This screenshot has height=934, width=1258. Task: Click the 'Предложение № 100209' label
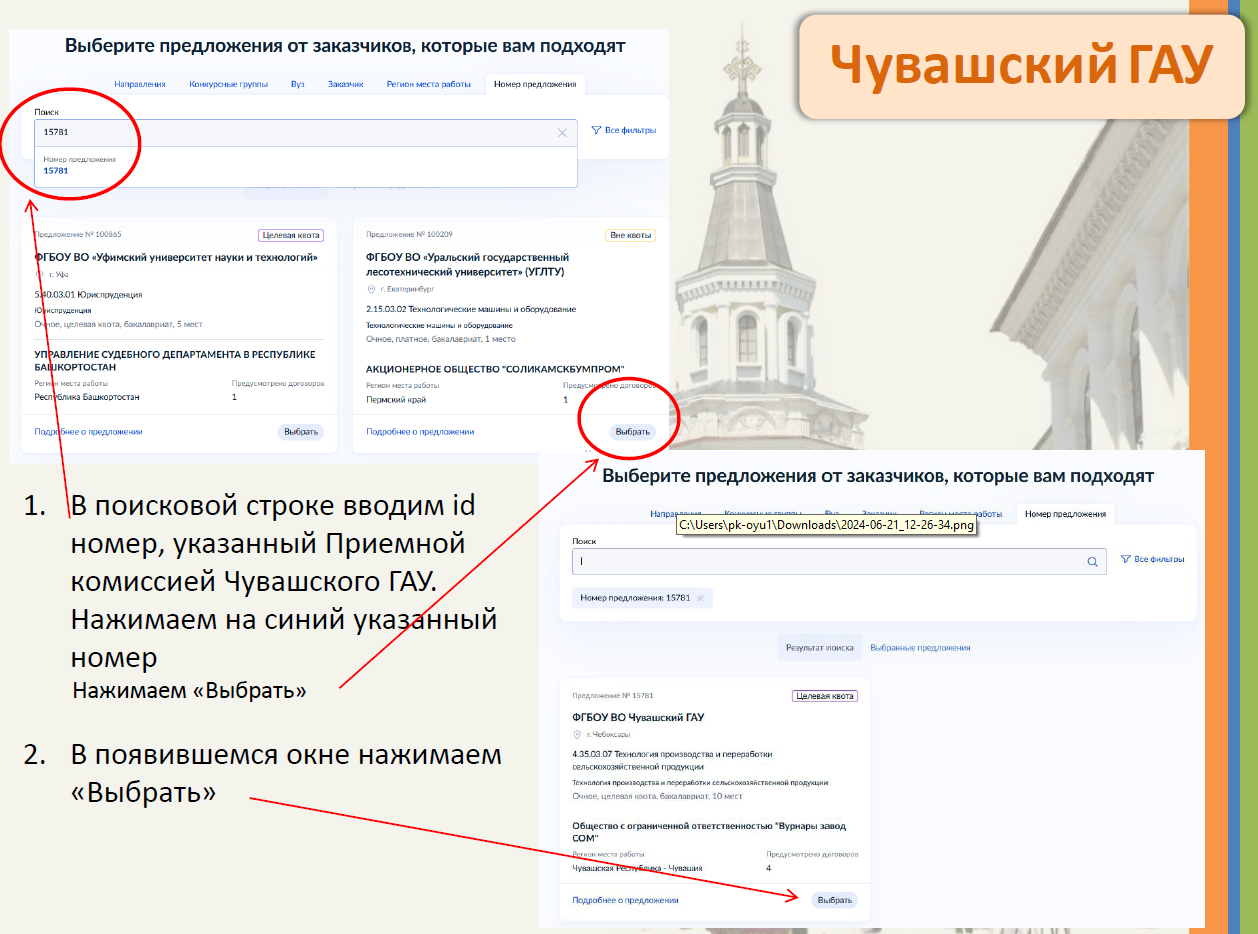tap(410, 235)
